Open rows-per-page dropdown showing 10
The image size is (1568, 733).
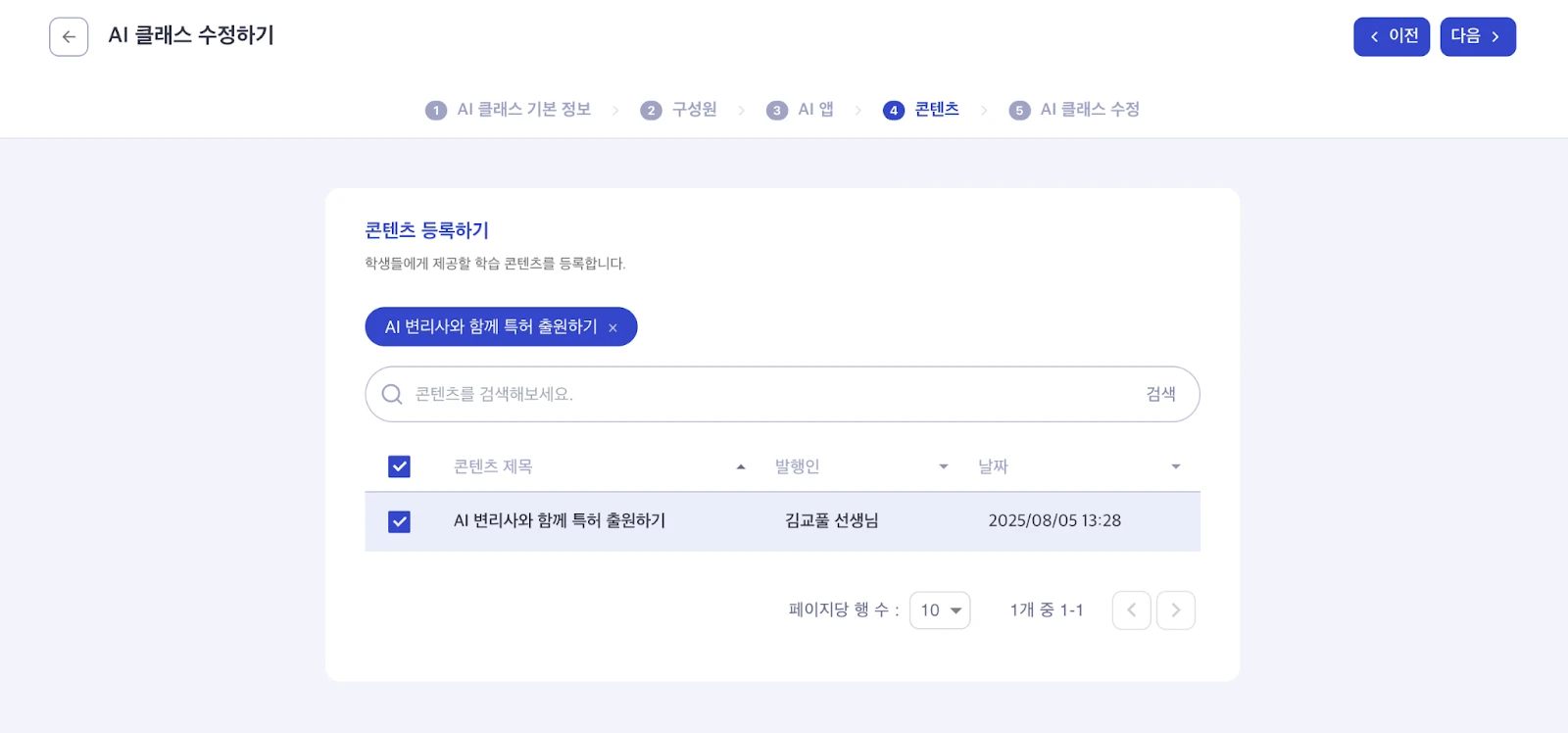click(940, 611)
